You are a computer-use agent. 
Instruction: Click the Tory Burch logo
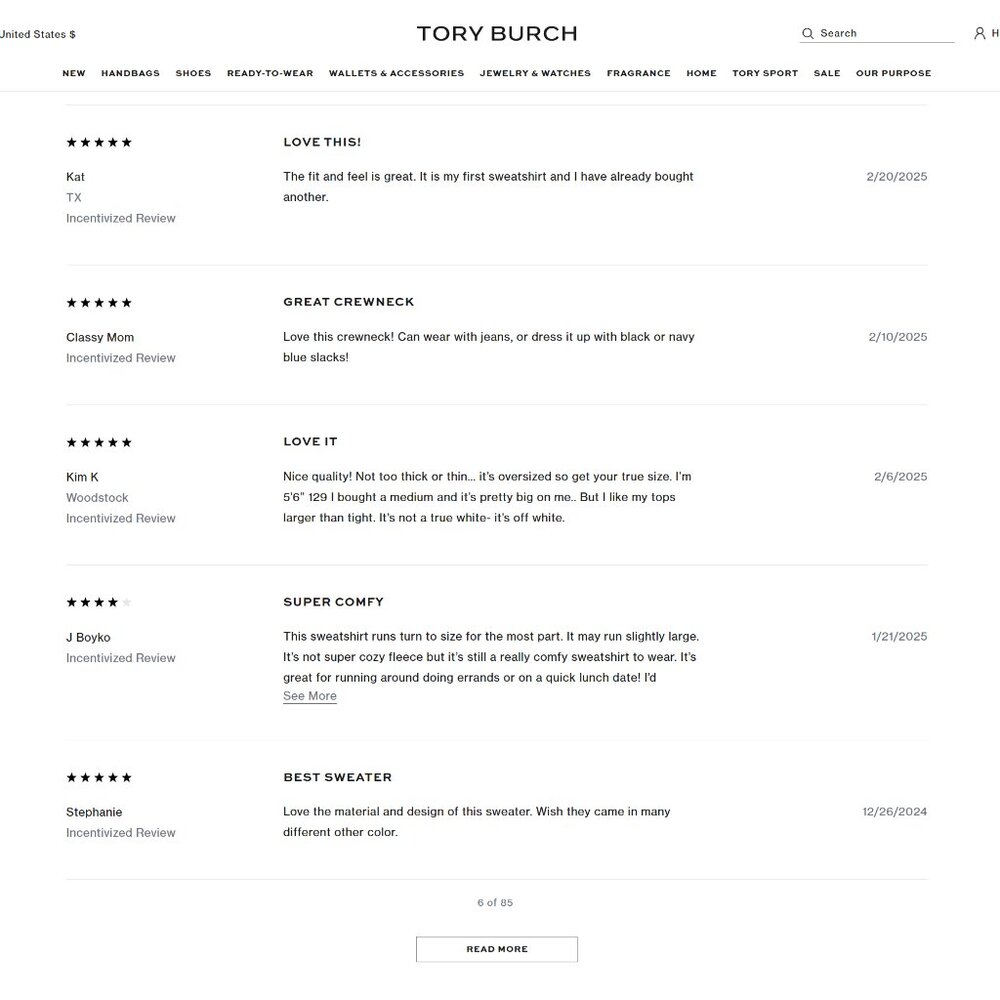(497, 34)
